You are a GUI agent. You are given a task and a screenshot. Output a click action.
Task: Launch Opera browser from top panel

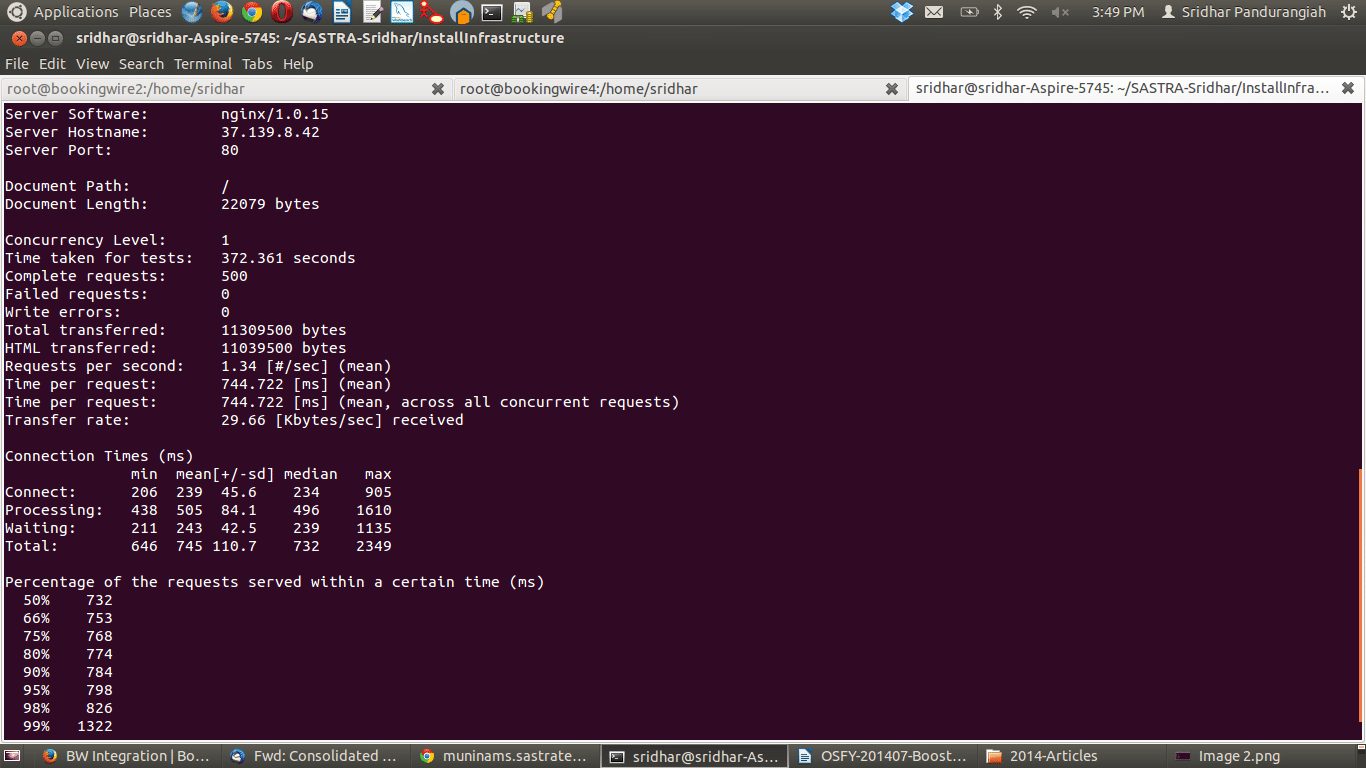[x=282, y=12]
